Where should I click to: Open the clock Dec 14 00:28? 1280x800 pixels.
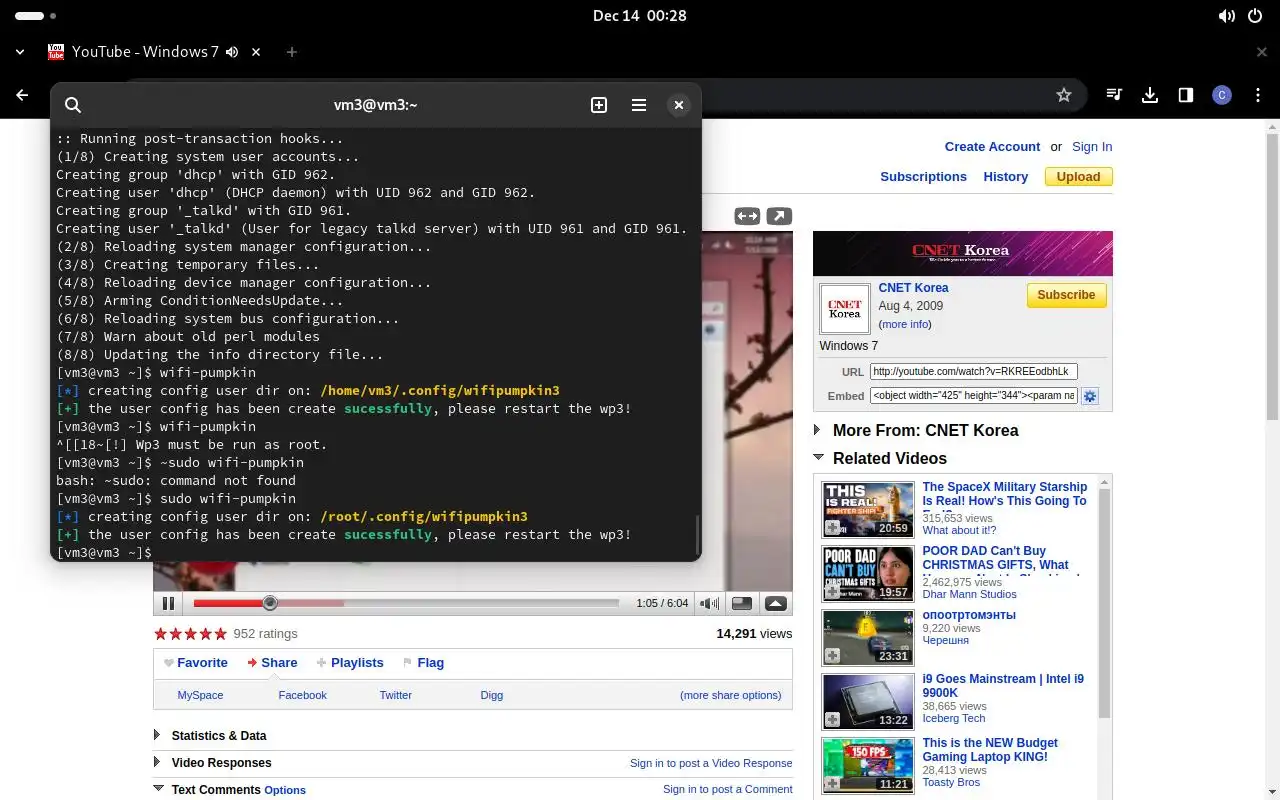(x=639, y=16)
